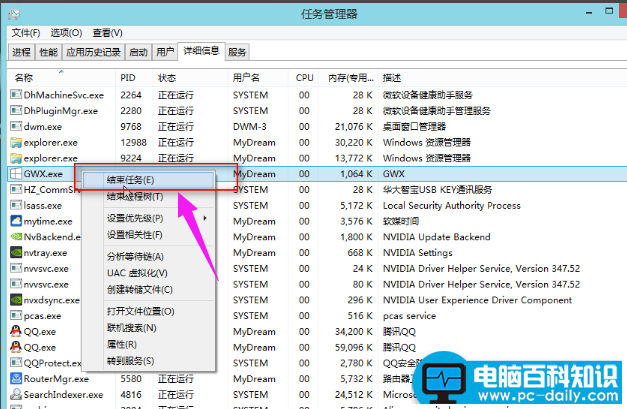The image size is (627, 409).
Task: Click DWM-3 user name cell
Action: 250,126
